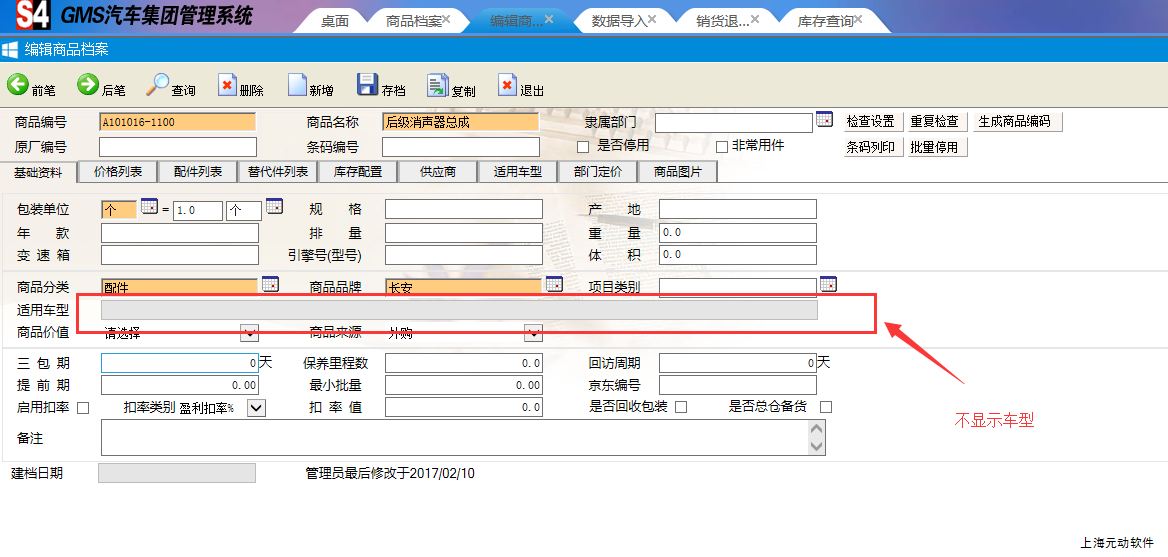Open the 隶属部门 picker icon

click(x=824, y=120)
